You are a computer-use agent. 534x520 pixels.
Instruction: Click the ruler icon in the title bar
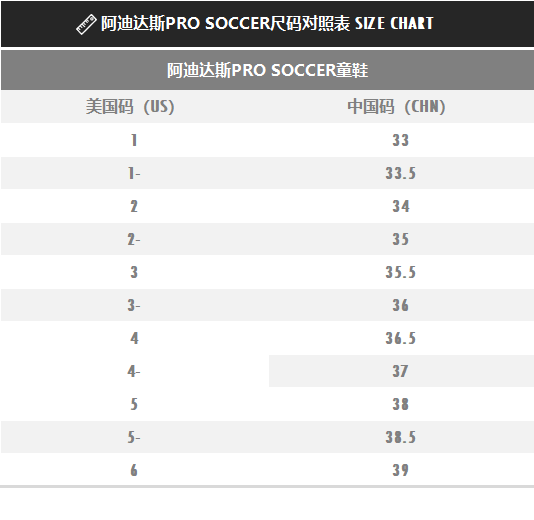pyautogui.click(x=86, y=24)
